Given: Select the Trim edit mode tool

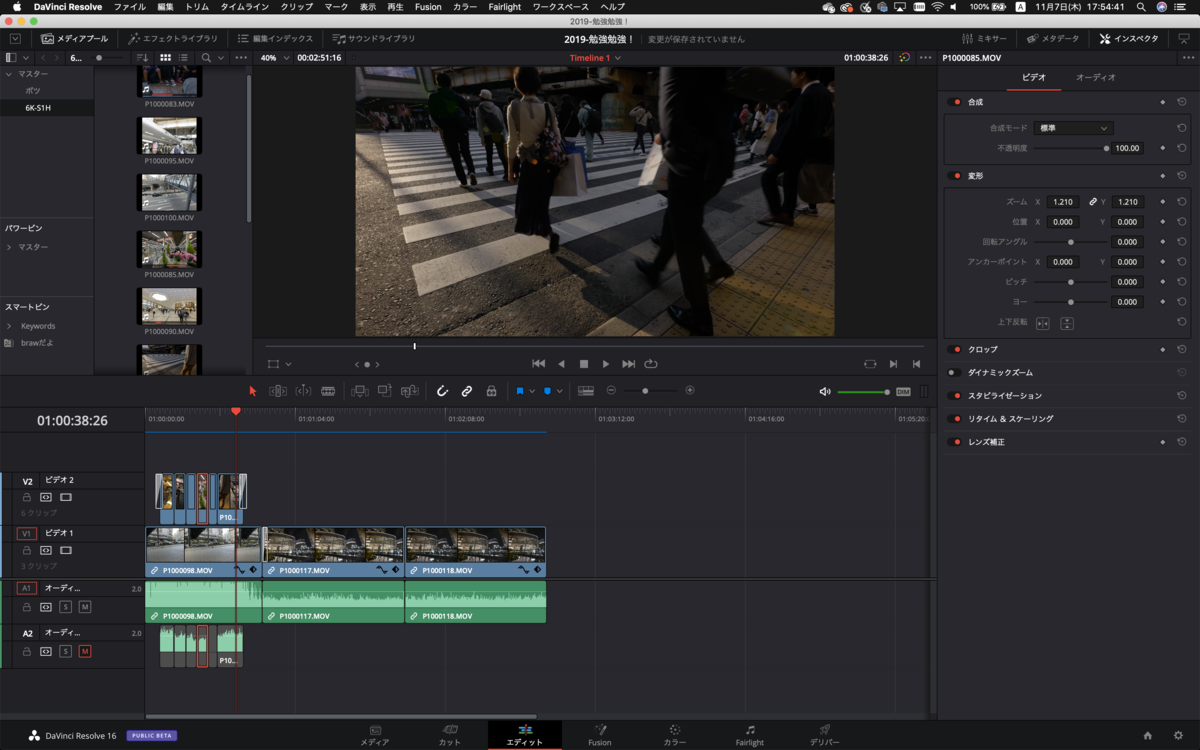Looking at the screenshot, I should [x=278, y=391].
